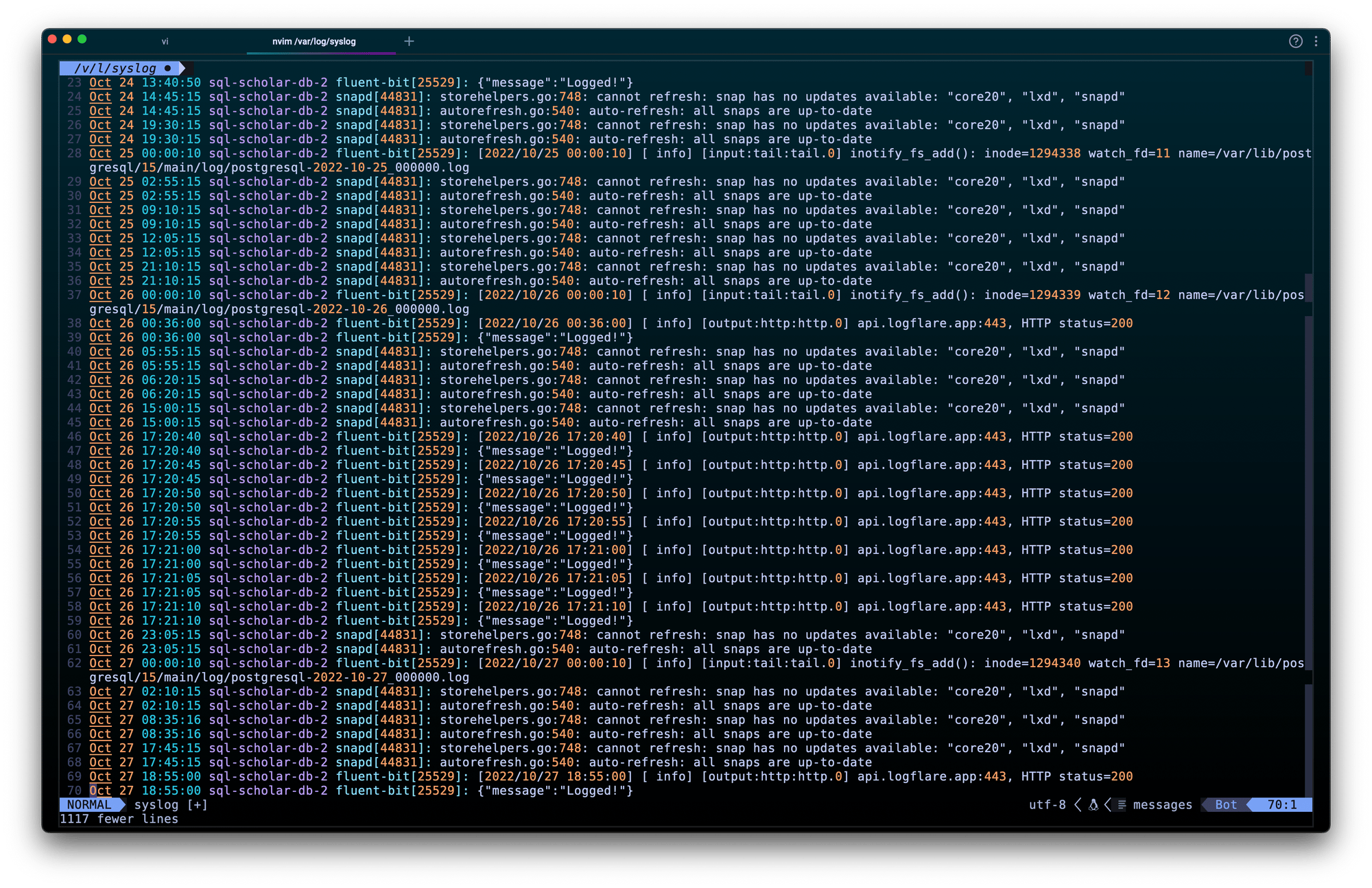Click the yellow minimize window button
Screen dimensions: 1372x888
pyautogui.click(x=67, y=39)
